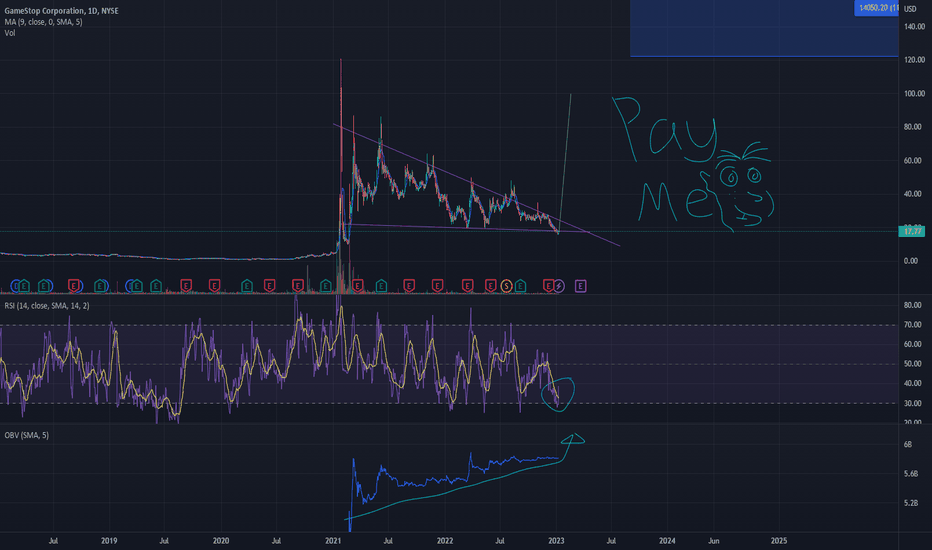This screenshot has height=550, width=932.
Task: Click the 5.2B OBV scale value
Action: pyautogui.click(x=911, y=503)
